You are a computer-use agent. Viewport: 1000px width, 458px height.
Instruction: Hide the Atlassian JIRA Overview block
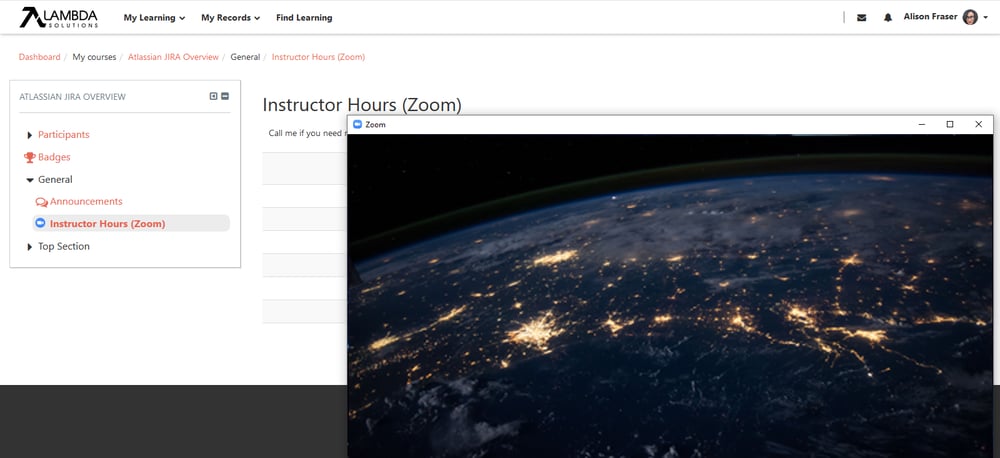(225, 96)
